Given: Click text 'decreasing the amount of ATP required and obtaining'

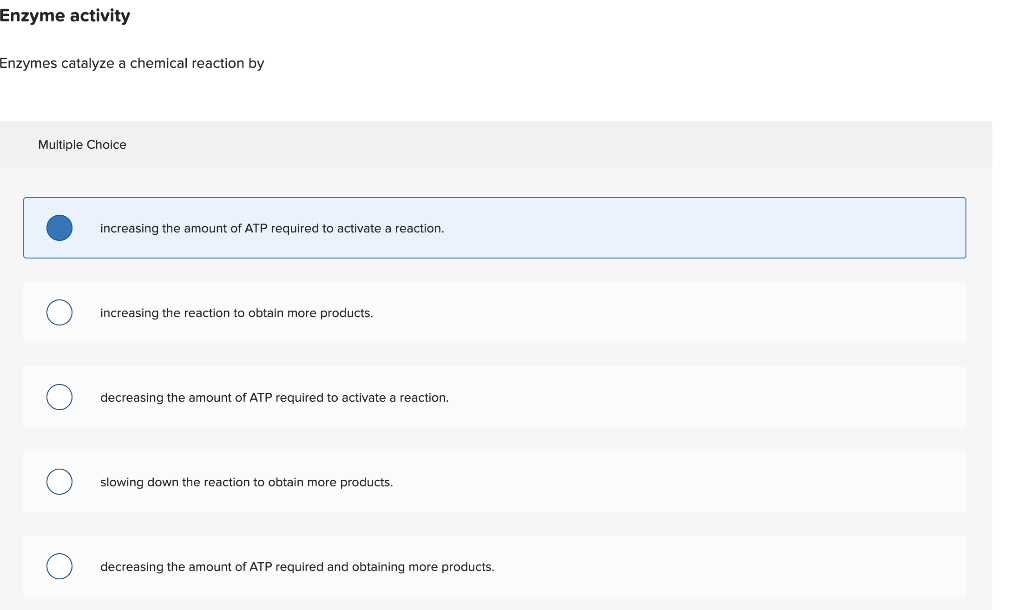Looking at the screenshot, I should point(297,567).
